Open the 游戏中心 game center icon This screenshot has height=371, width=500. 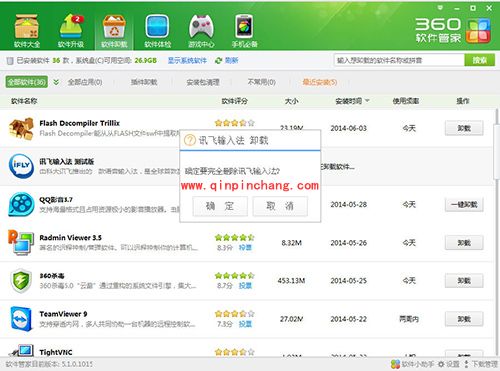coord(201,31)
